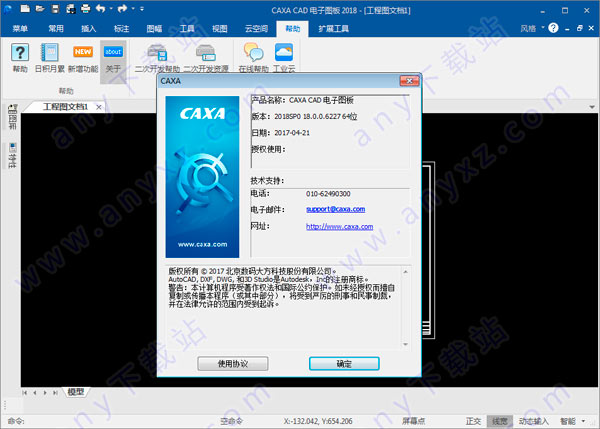The width and height of the screenshot is (600, 429).
Task: Open the 新增功能 NEW icon
Action: (83, 58)
